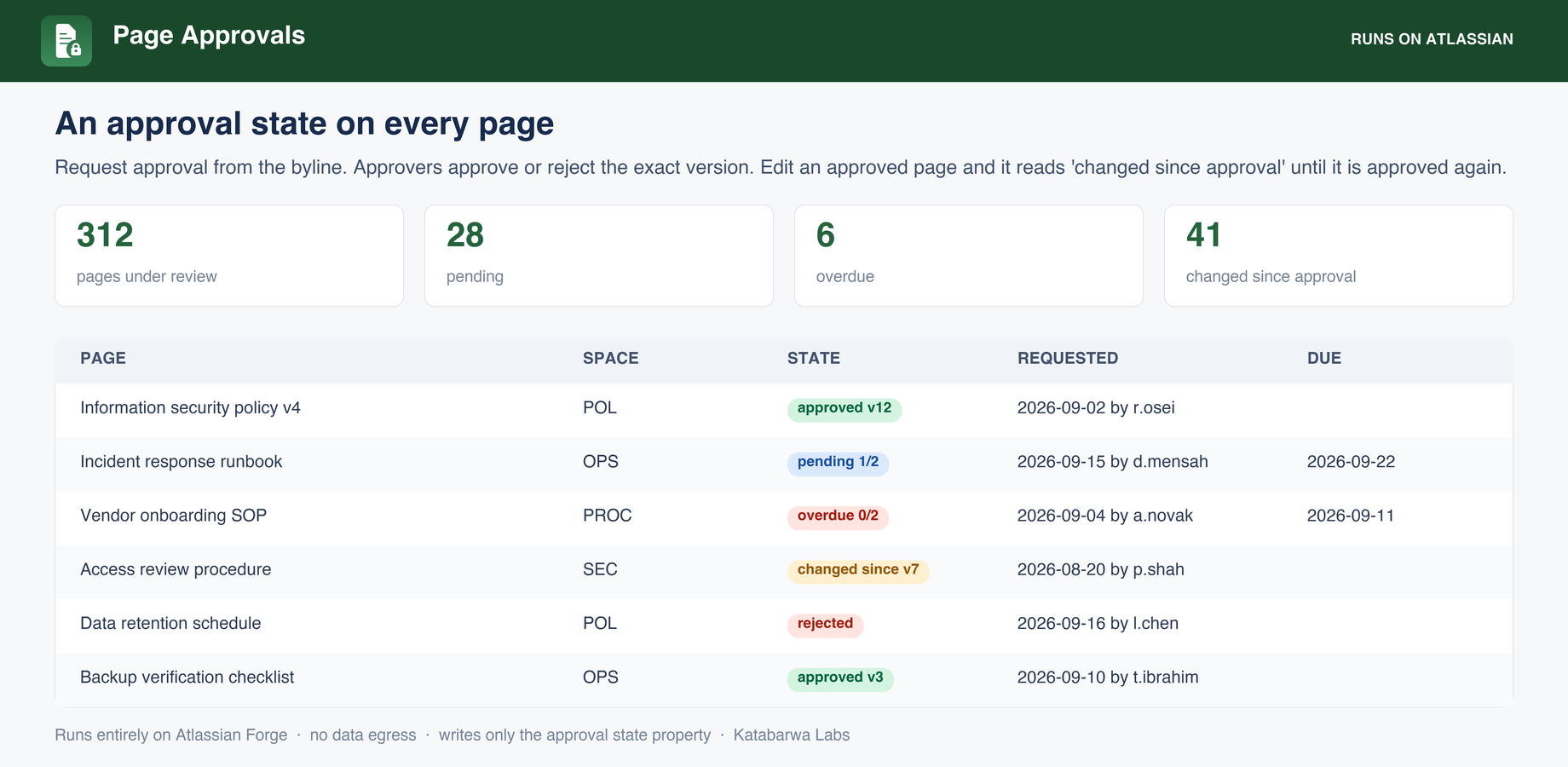Click the STATE column header
The height and width of the screenshot is (767, 1568).
tap(814, 358)
